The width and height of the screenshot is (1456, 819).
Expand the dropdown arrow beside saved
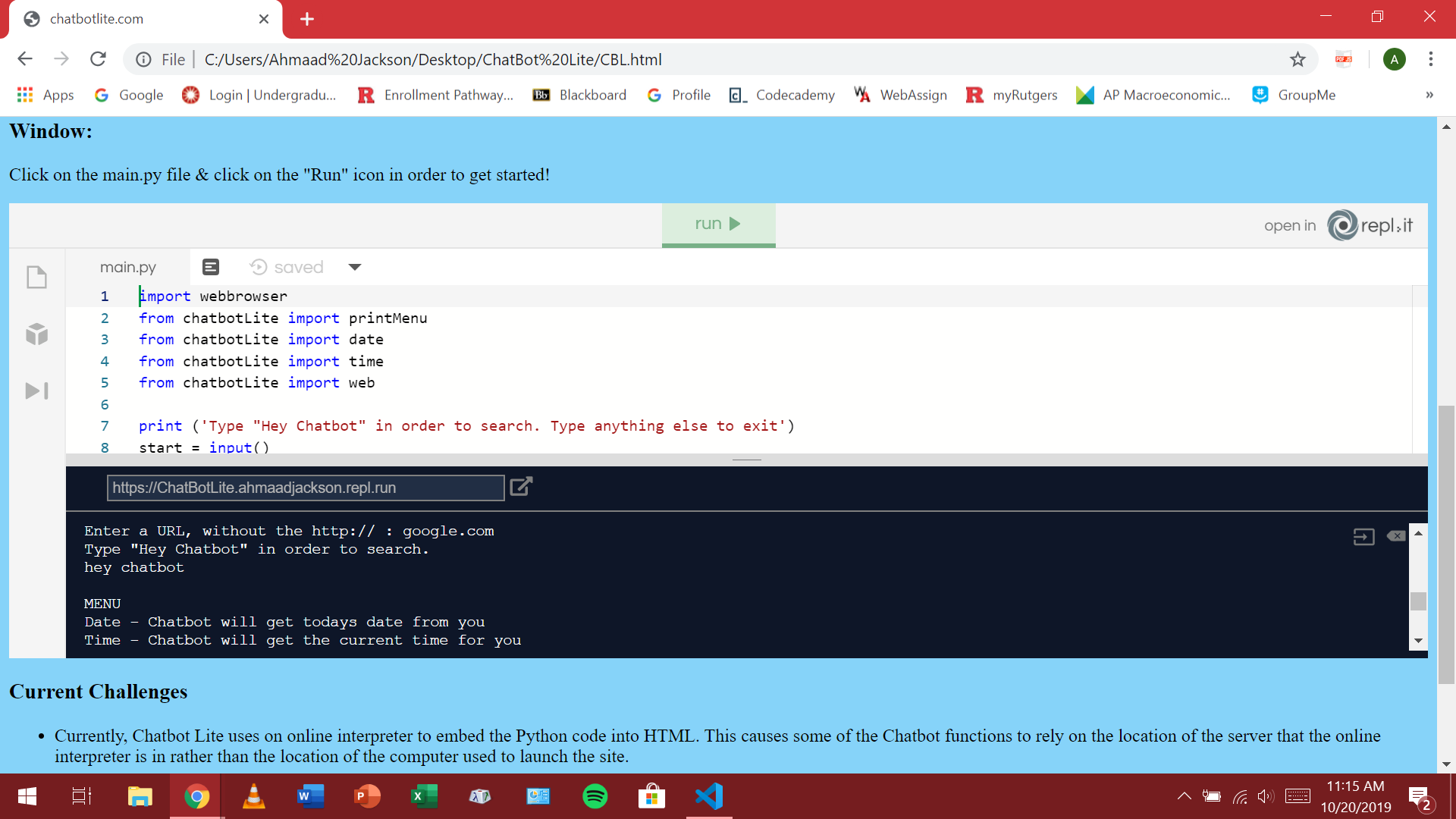pyautogui.click(x=354, y=267)
